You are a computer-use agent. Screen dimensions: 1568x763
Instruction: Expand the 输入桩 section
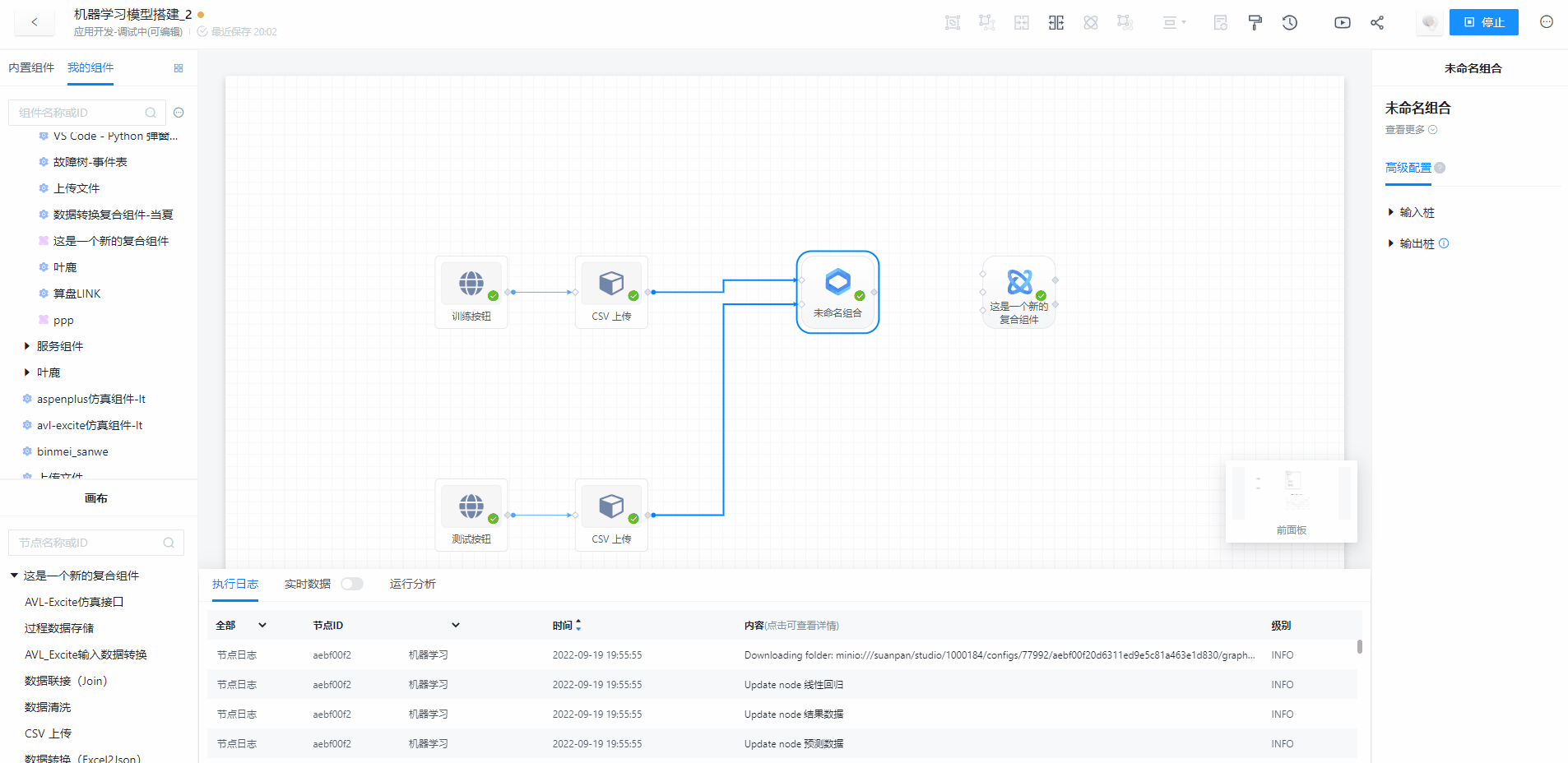(1391, 212)
